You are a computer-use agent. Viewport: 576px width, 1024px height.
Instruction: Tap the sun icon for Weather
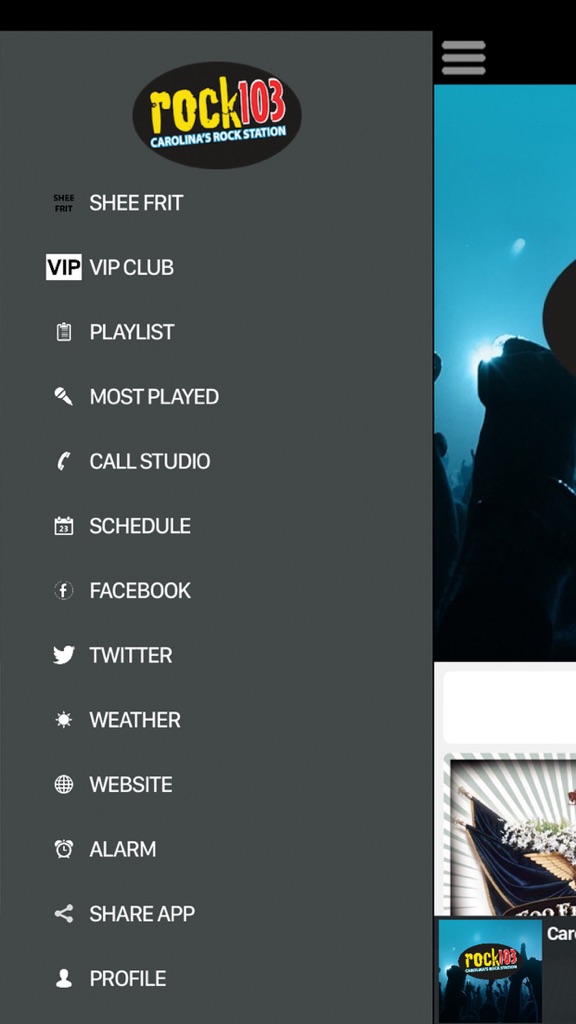click(63, 720)
